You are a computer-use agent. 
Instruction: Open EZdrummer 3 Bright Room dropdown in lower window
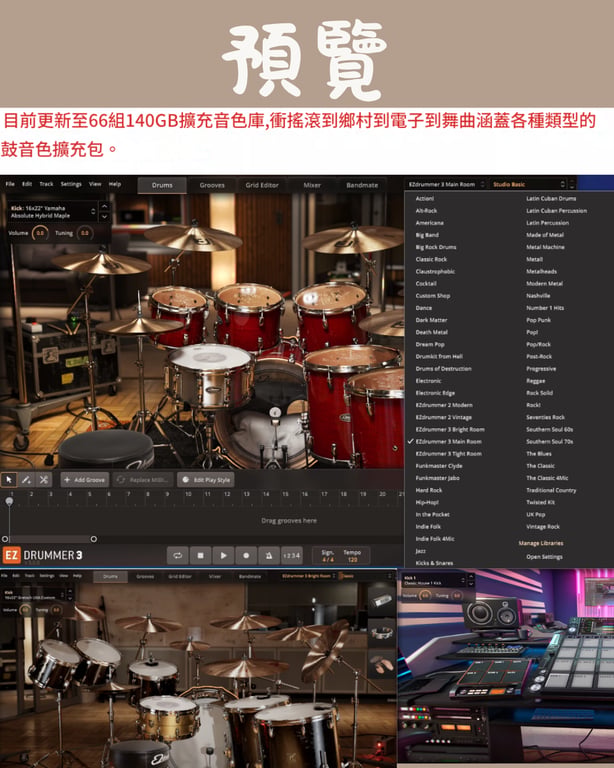tap(309, 576)
